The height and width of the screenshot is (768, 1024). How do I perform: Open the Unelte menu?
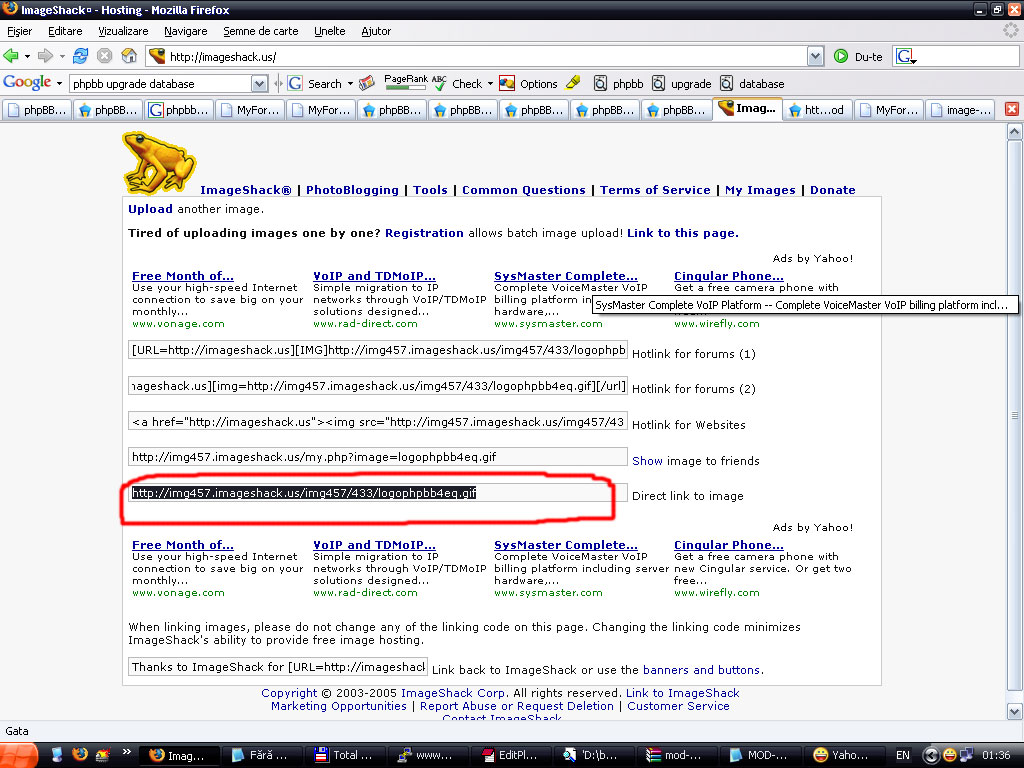click(330, 31)
